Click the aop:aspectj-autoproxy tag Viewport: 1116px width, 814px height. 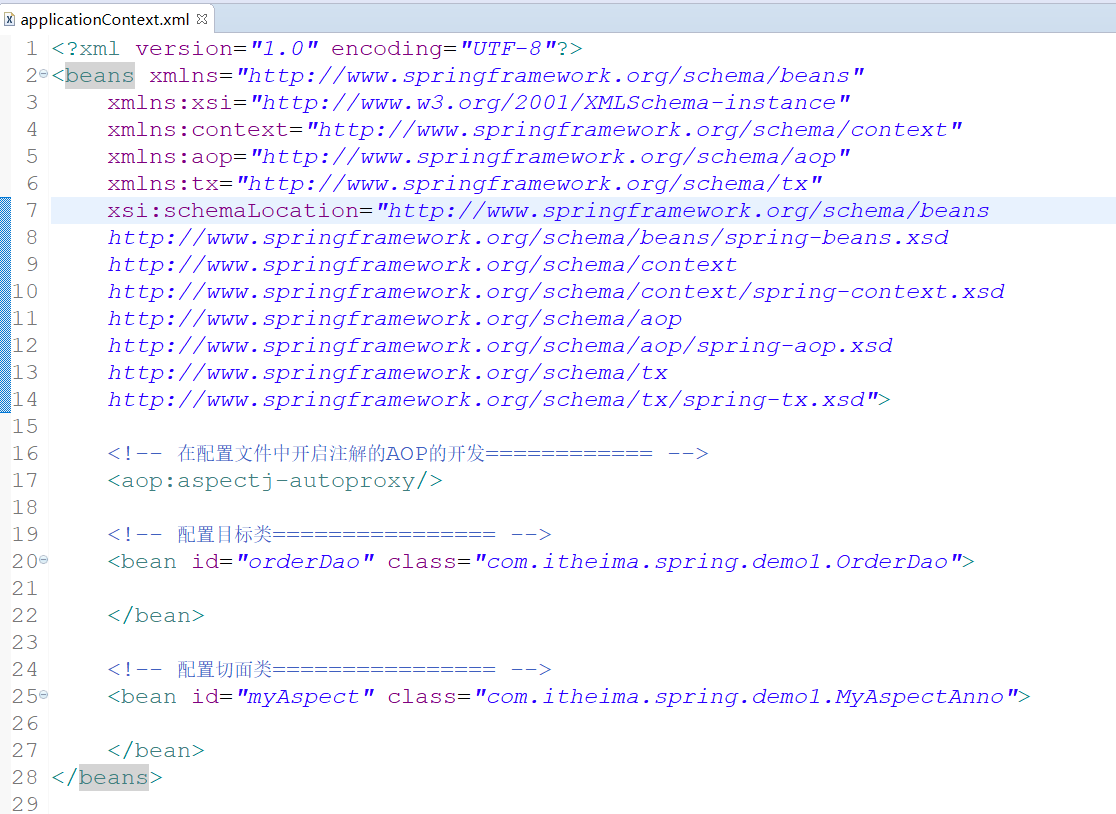[x=275, y=481]
